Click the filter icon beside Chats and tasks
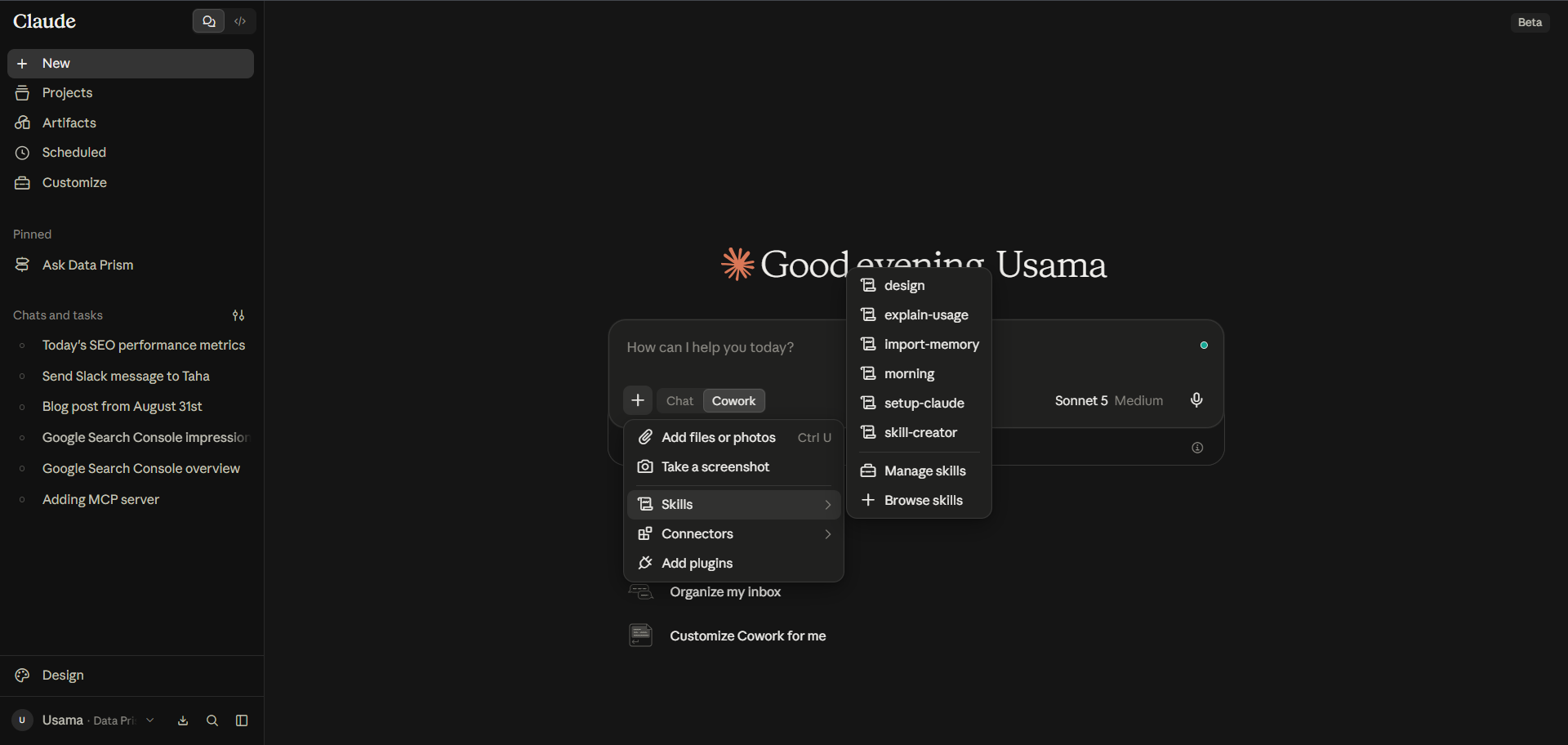This screenshot has height=745, width=1568. [238, 315]
